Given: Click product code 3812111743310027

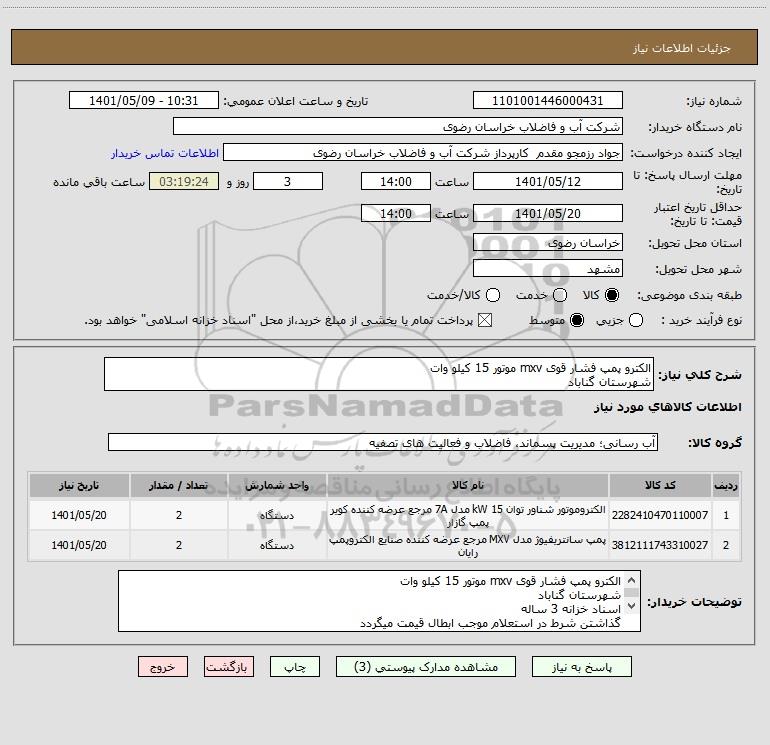Looking at the screenshot, I should (x=660, y=545).
